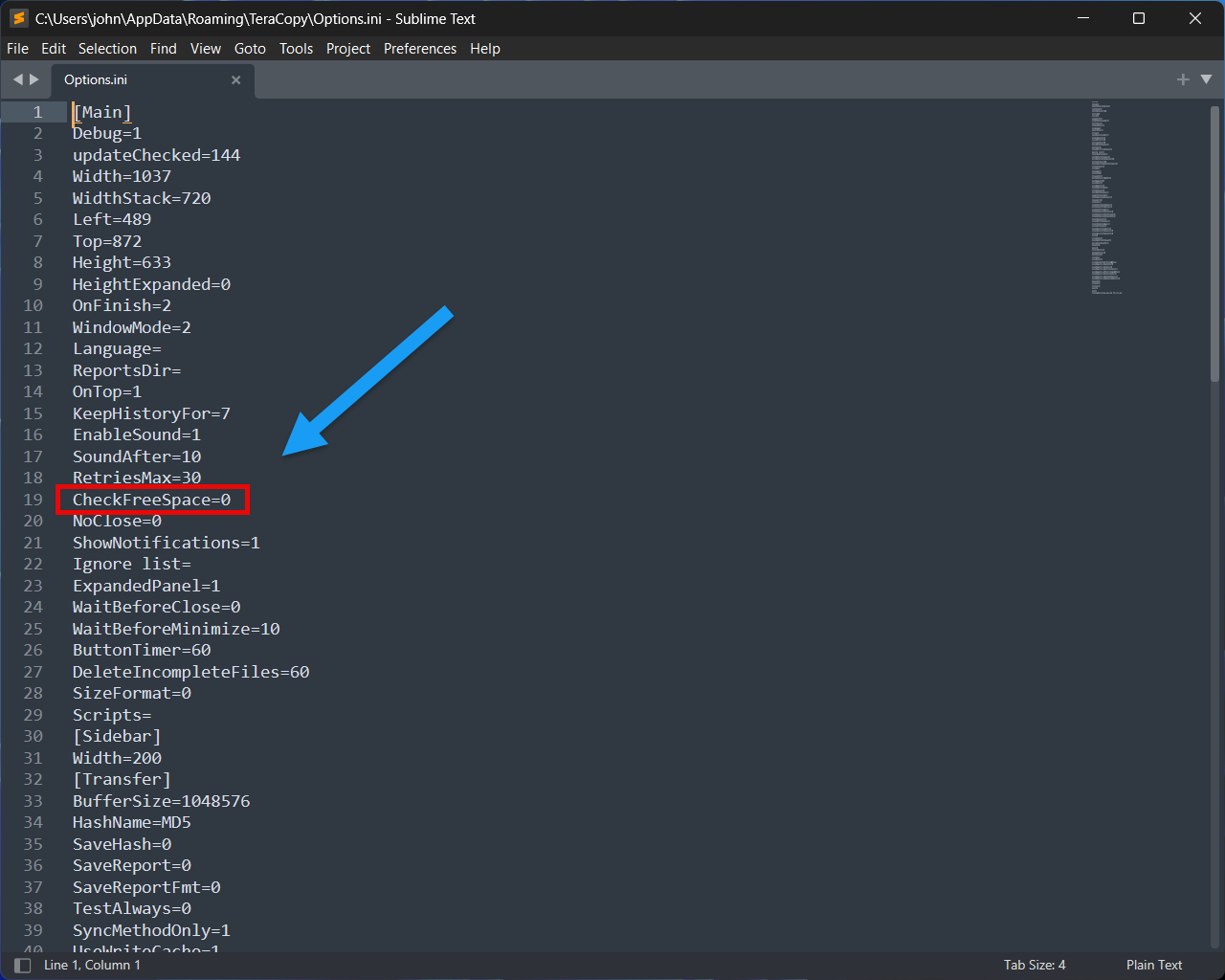Open the Tools menu
The height and width of the screenshot is (980, 1225).
pyautogui.click(x=296, y=48)
